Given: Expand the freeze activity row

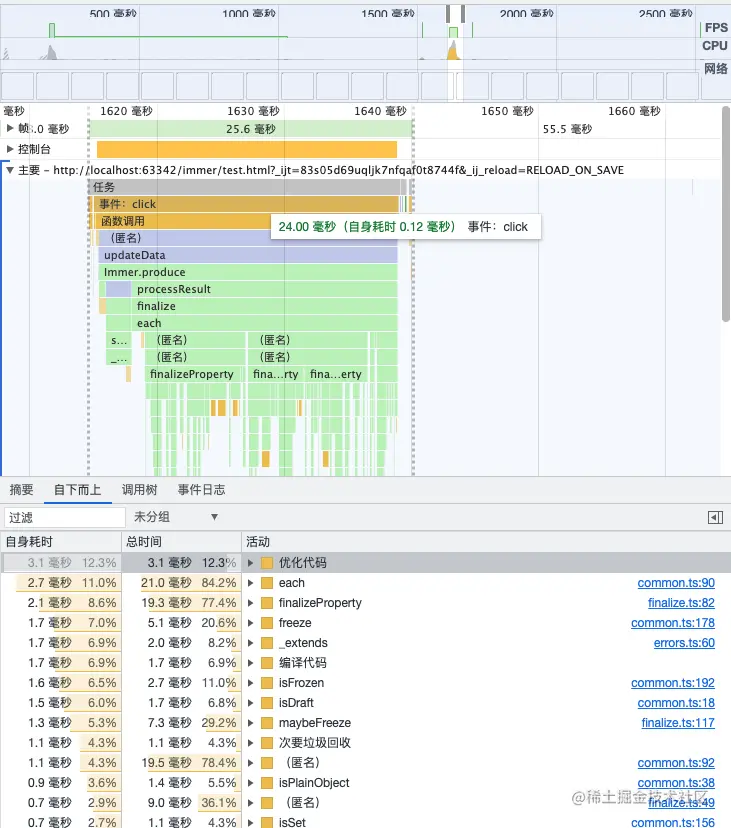Looking at the screenshot, I should 250,623.
